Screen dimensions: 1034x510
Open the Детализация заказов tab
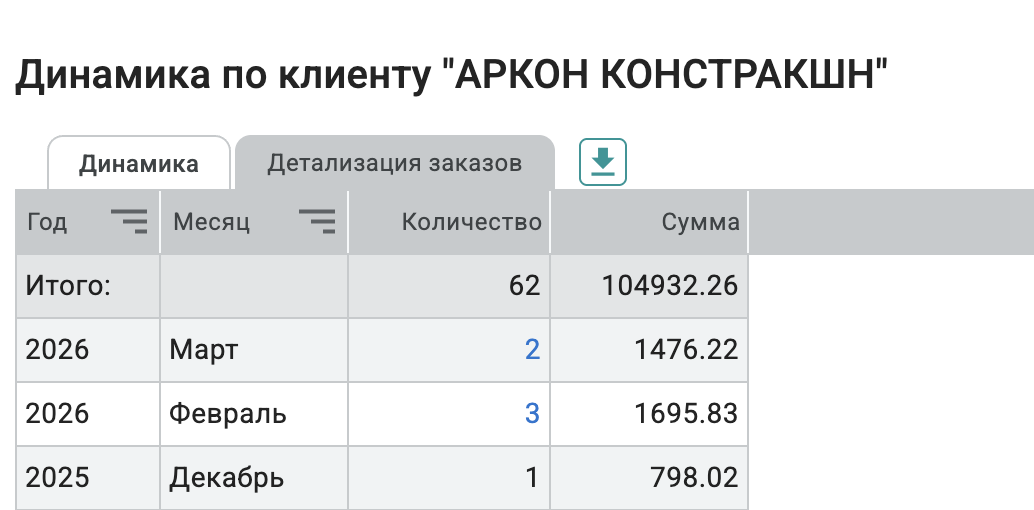point(394,164)
